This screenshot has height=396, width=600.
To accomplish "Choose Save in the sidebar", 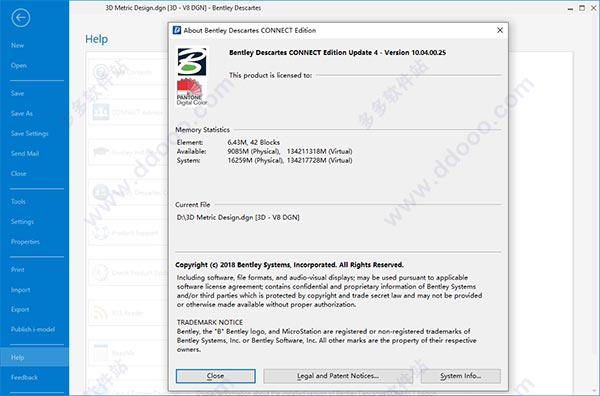I will 17,93.
